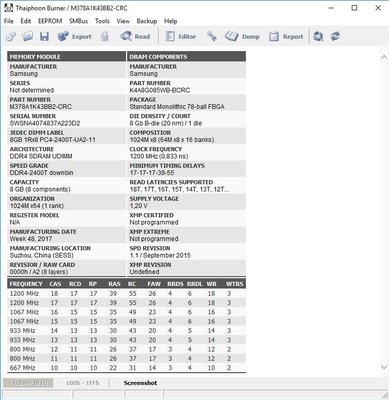Click the wrench tools icon
Viewport: 389px width, 400px height.
click(212, 36)
